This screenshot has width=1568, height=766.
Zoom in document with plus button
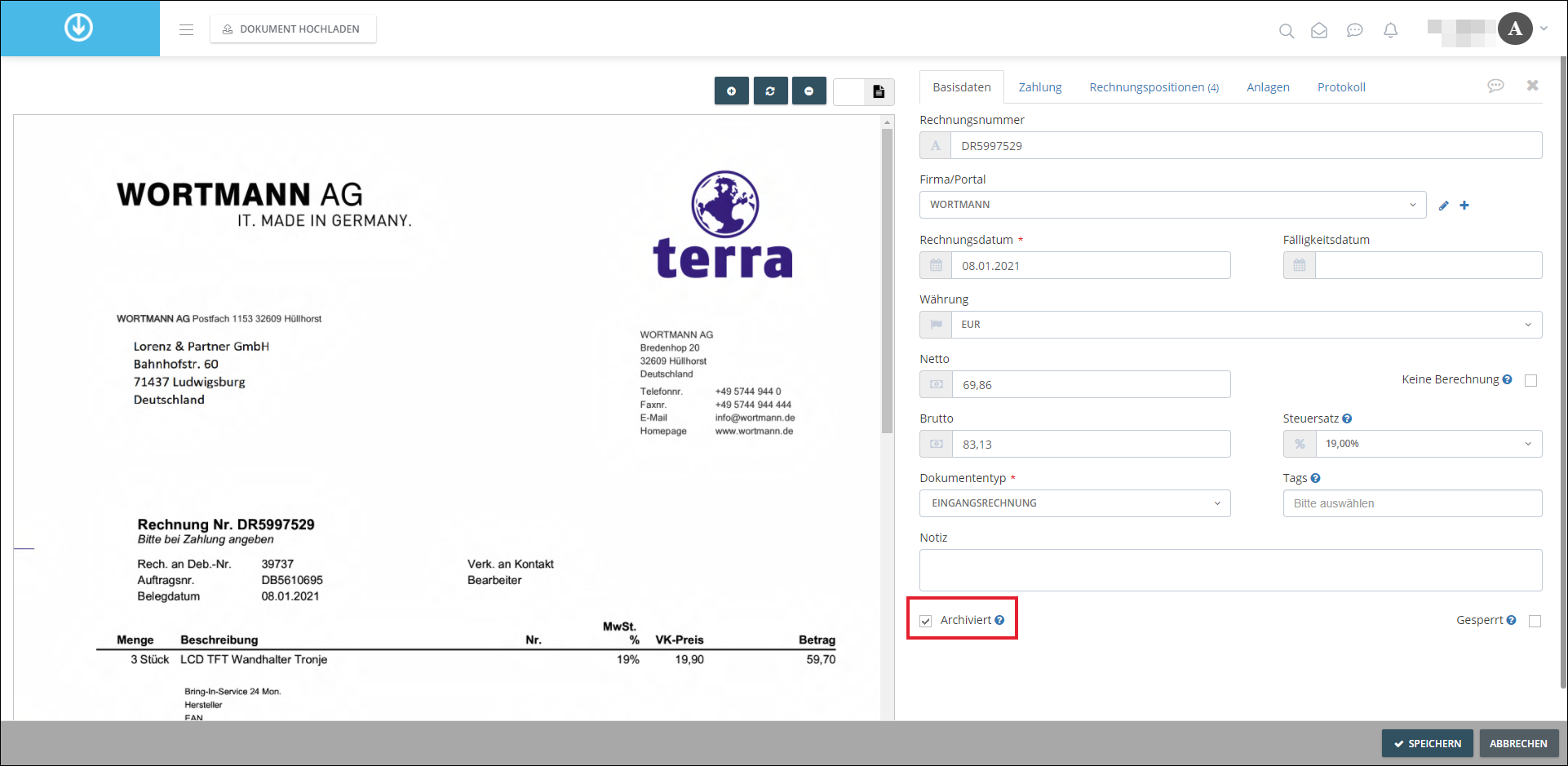[x=732, y=91]
